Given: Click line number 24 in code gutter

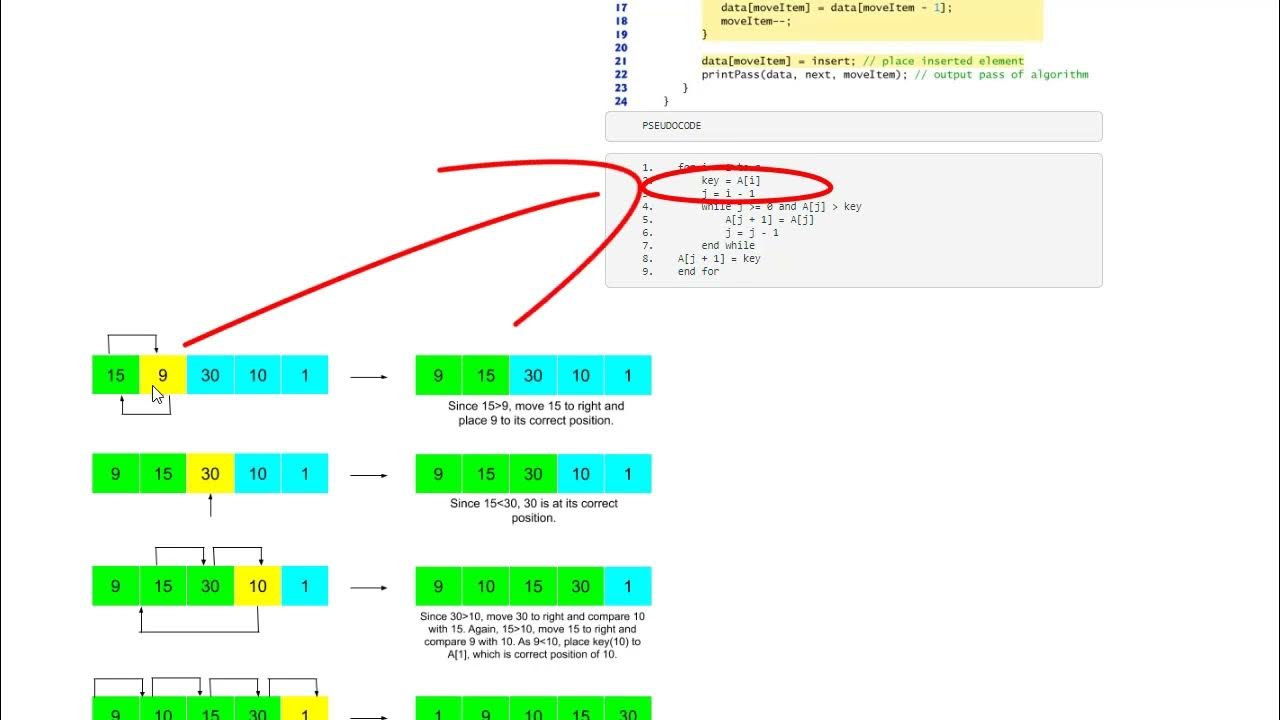Looking at the screenshot, I should coord(621,101).
